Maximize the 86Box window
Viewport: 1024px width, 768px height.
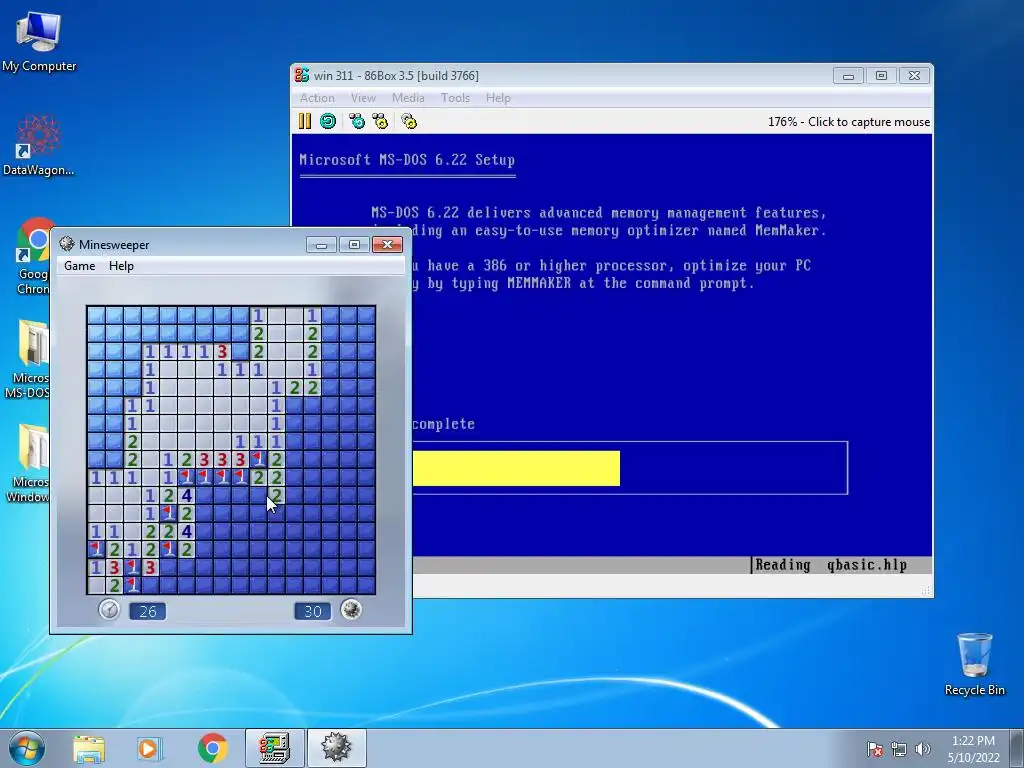point(881,76)
